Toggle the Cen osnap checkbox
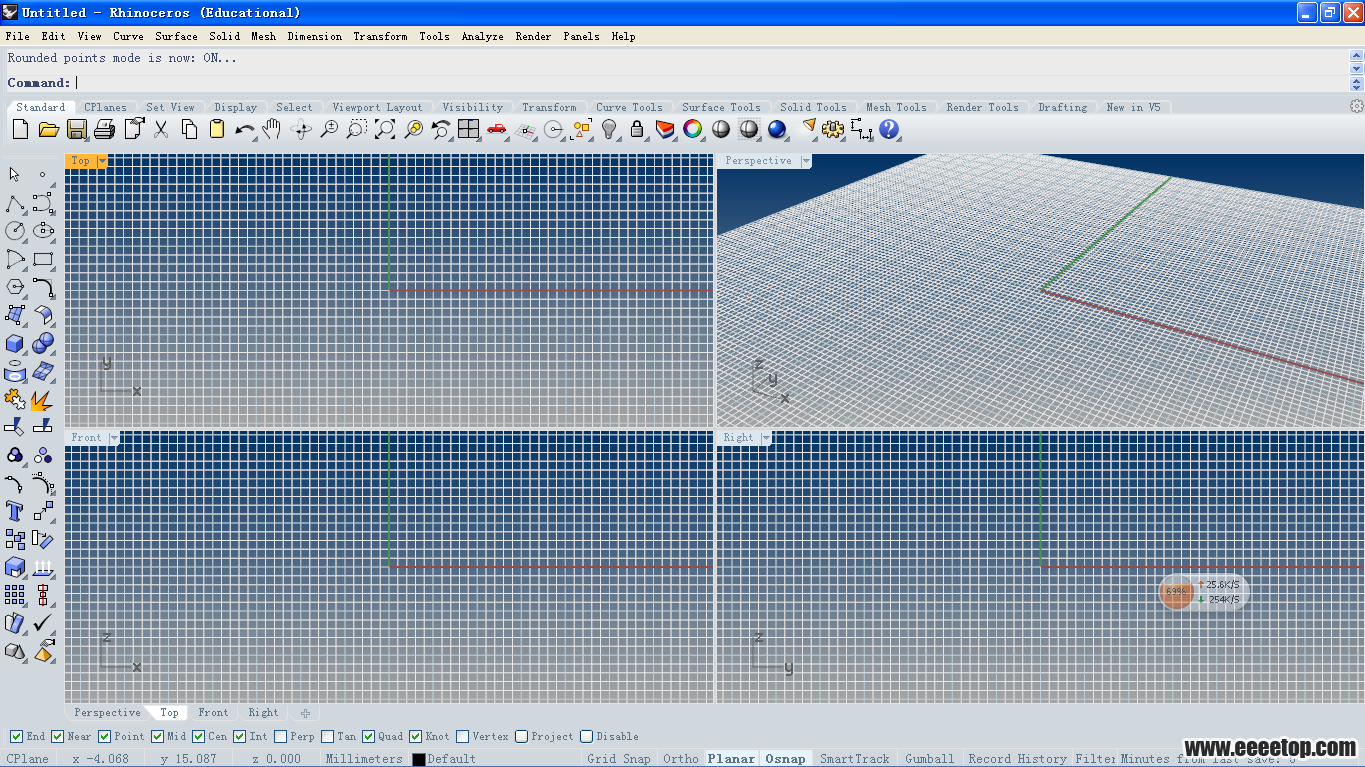Screen dimensions: 1365x767 199,737
